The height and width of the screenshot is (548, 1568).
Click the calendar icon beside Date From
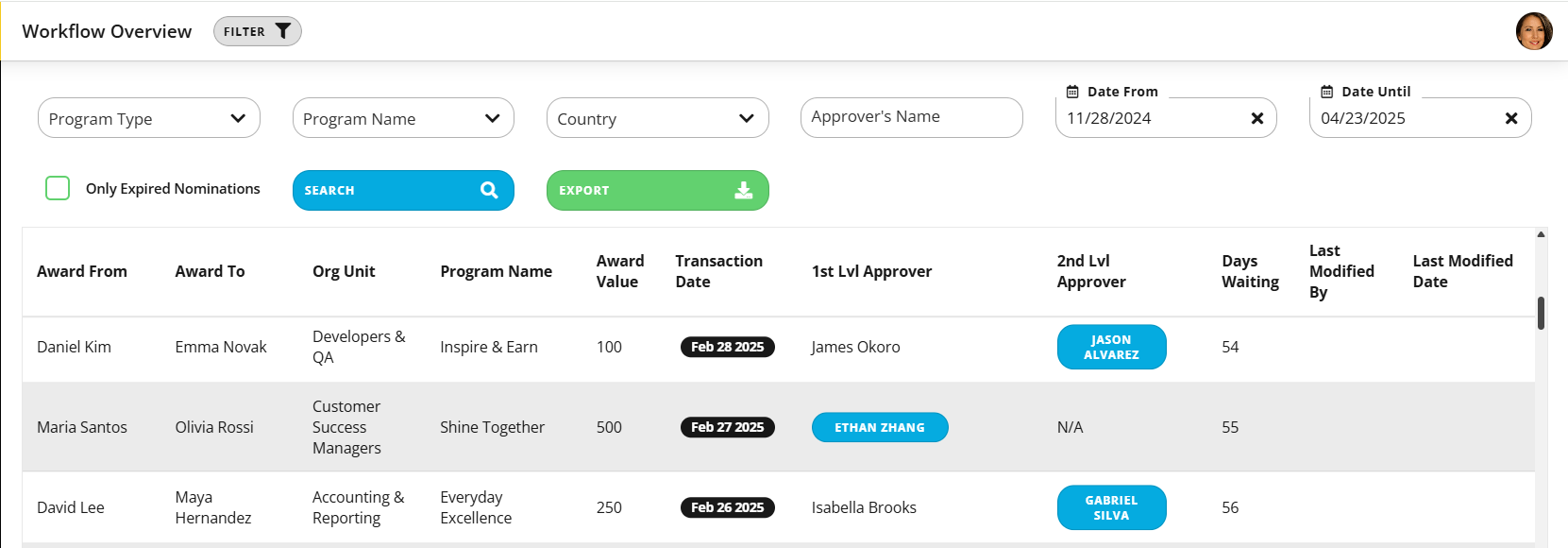[1072, 92]
